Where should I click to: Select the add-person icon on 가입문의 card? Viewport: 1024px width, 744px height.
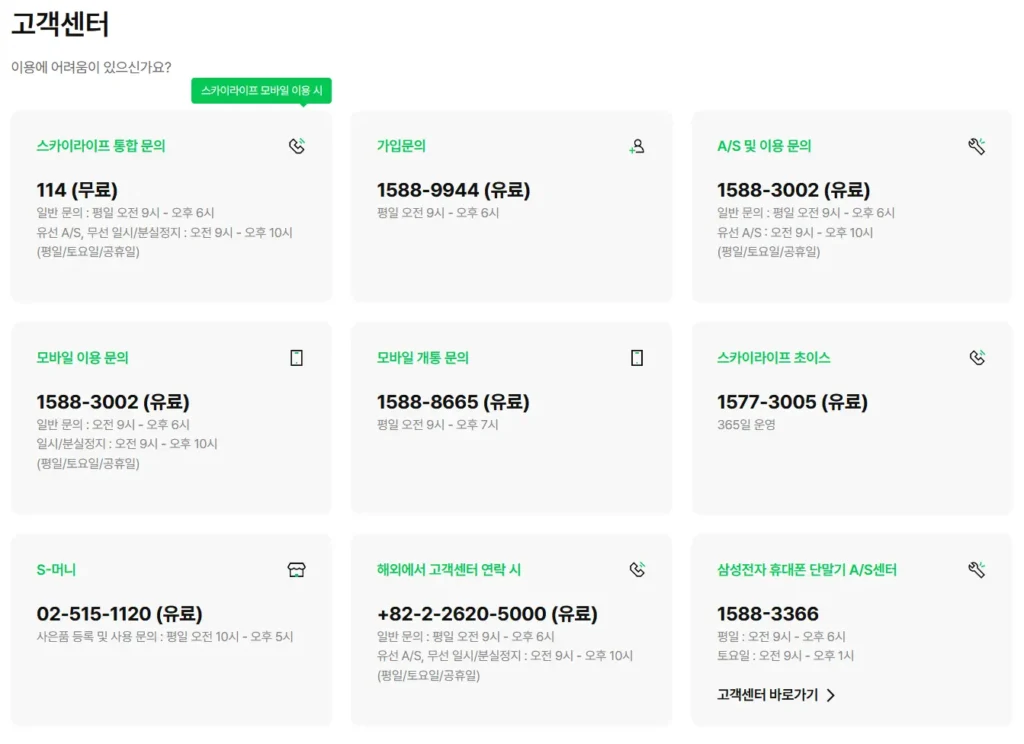(637, 146)
